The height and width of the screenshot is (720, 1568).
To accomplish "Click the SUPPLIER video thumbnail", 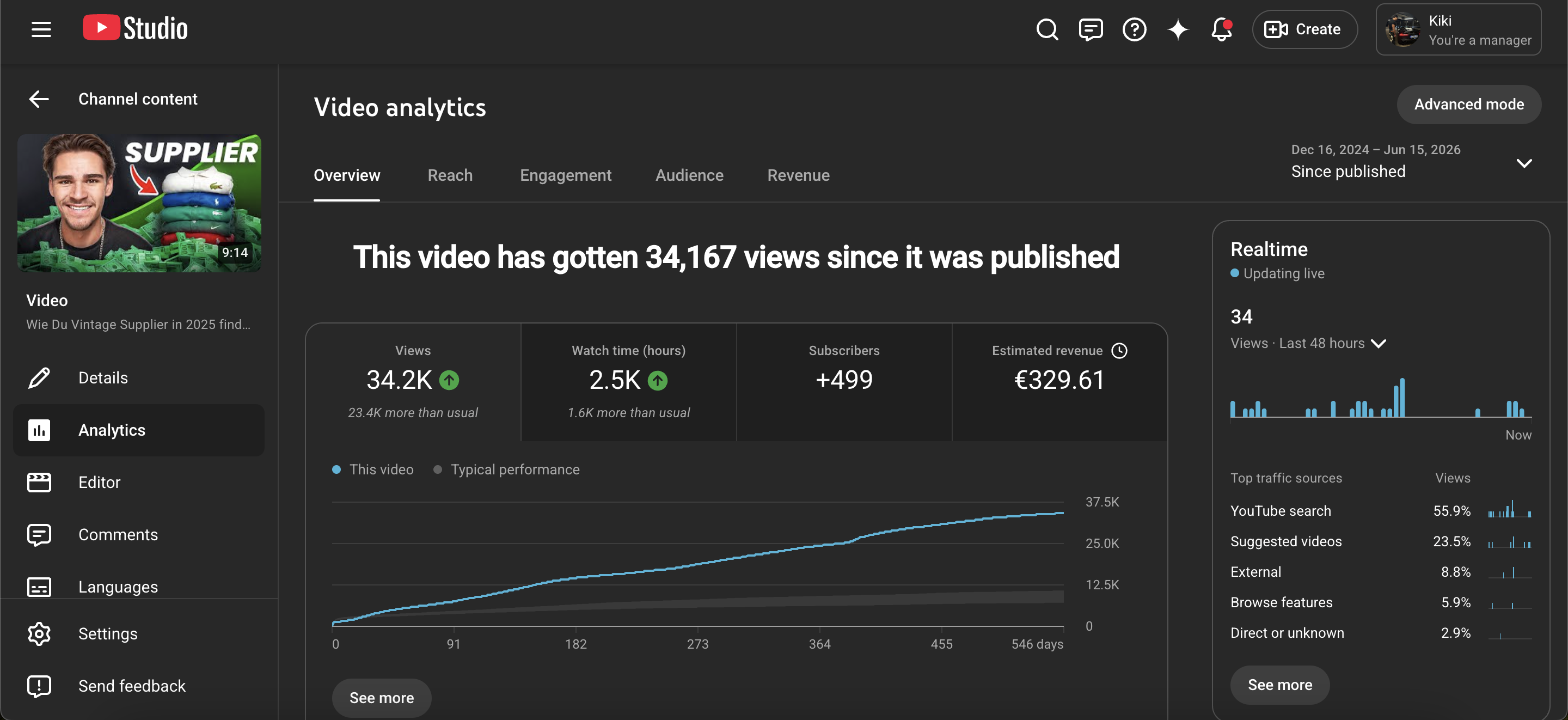I will (139, 203).
